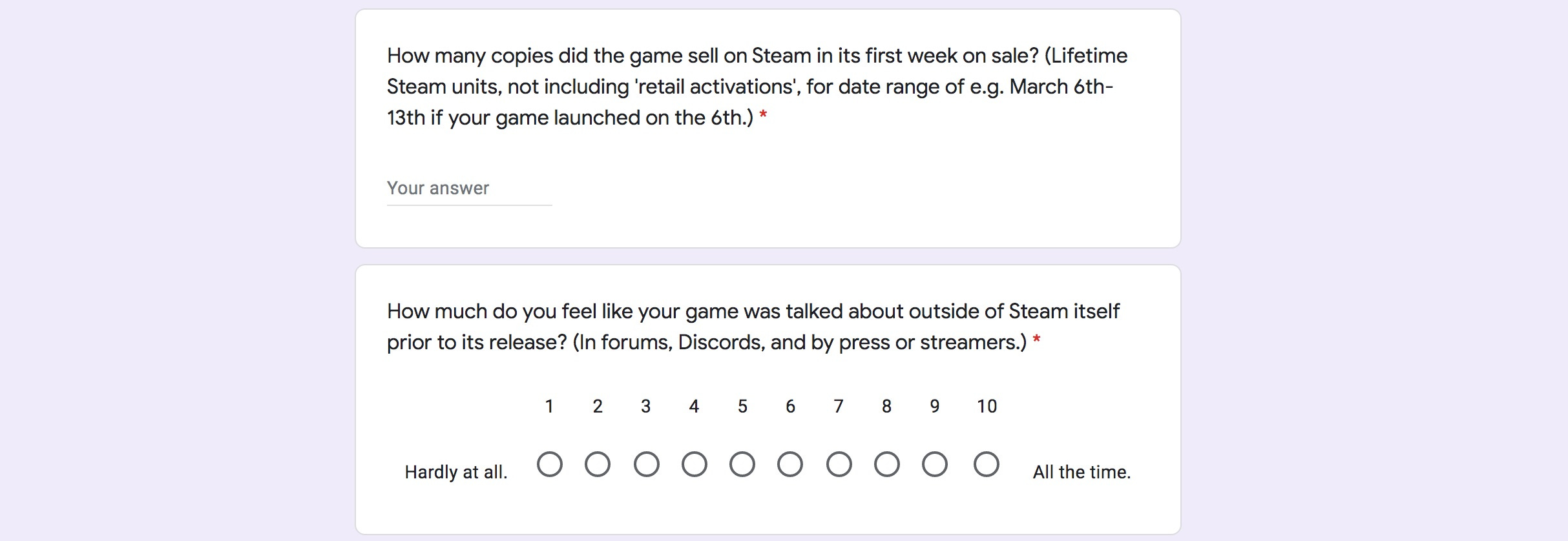Click the 'Hardly at all.' scale label
Screen dimensions: 1568x541
point(457,471)
